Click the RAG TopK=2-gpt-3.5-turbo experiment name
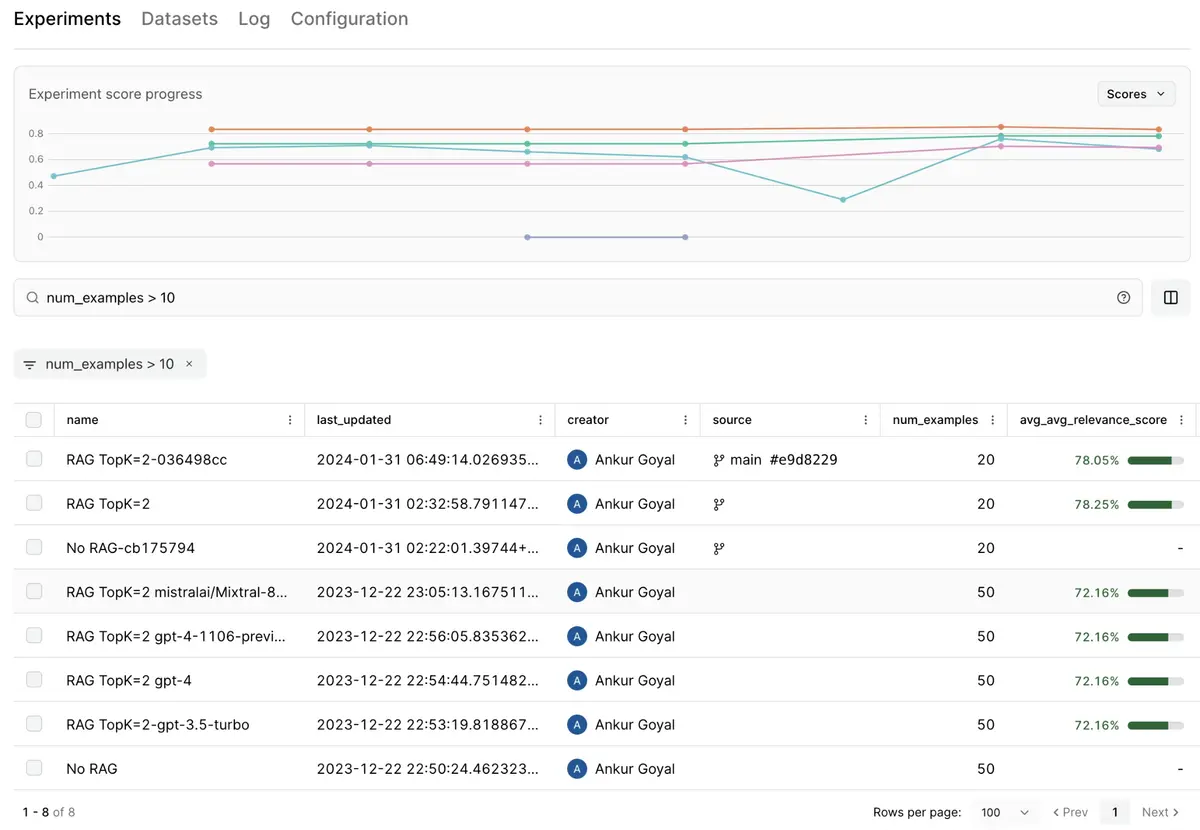 [x=158, y=724]
